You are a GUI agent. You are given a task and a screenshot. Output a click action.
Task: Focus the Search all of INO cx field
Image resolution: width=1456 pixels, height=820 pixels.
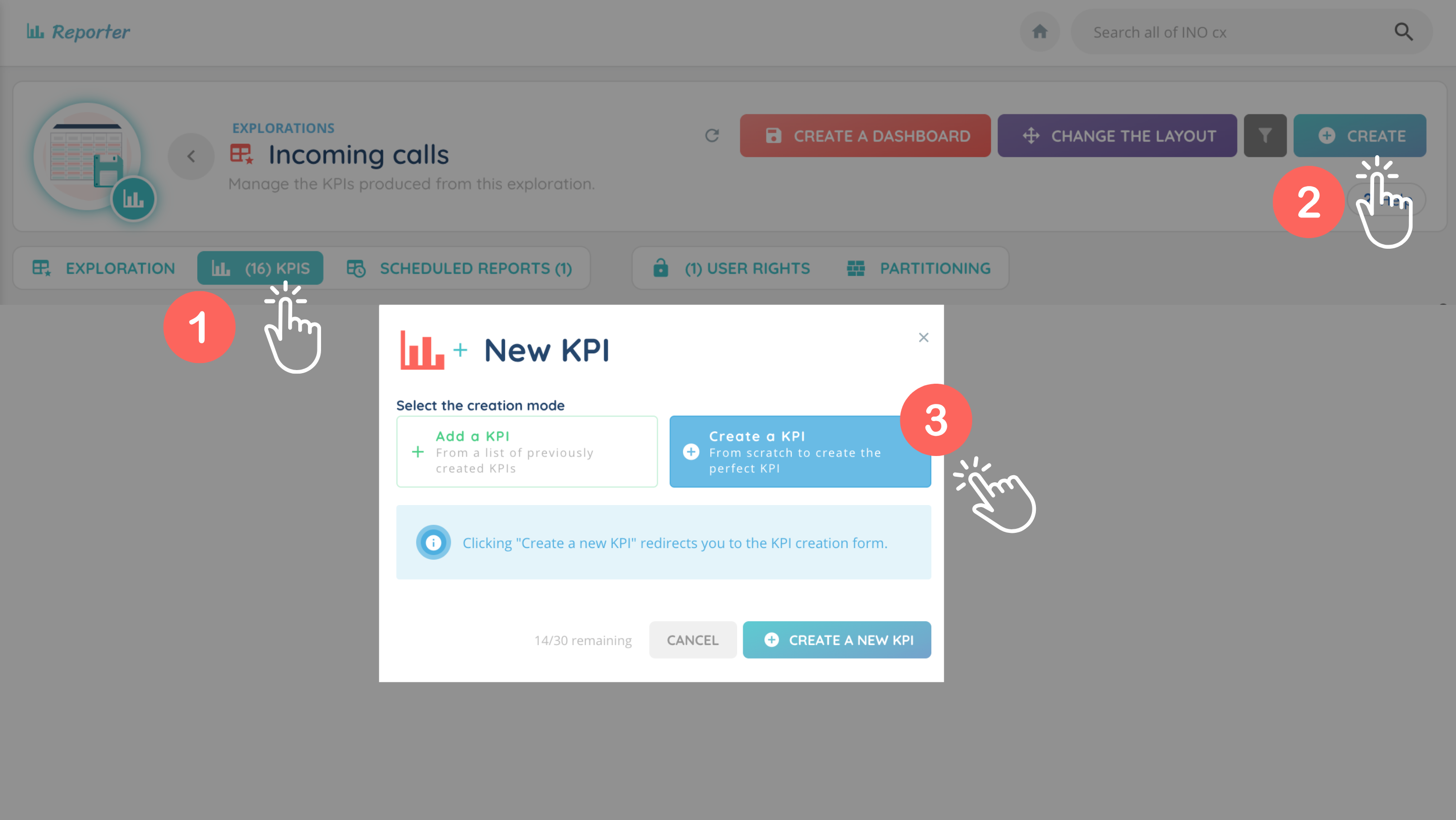1232,32
